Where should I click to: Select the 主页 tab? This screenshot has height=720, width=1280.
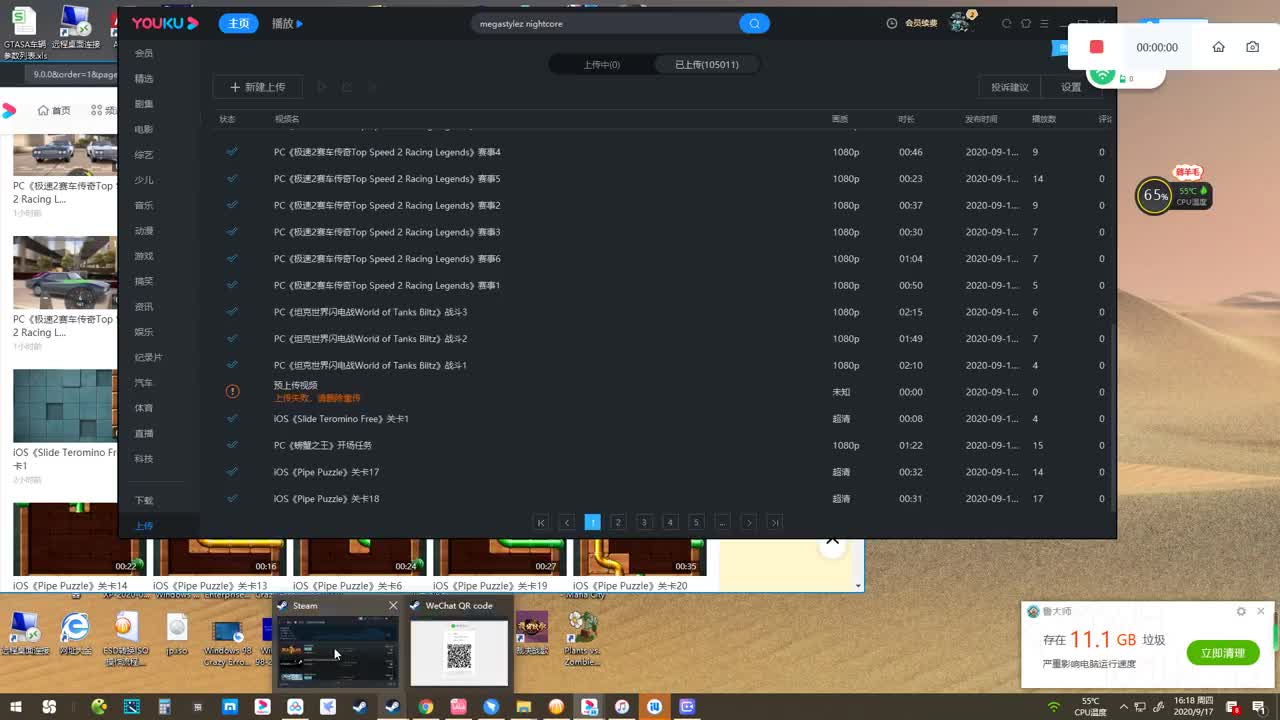coord(238,23)
